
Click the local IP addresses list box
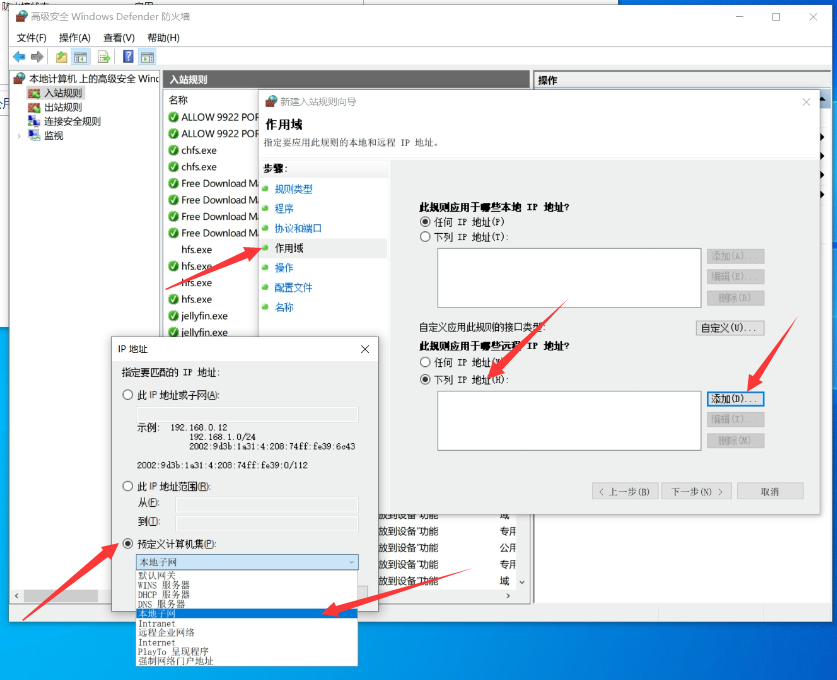[569, 278]
